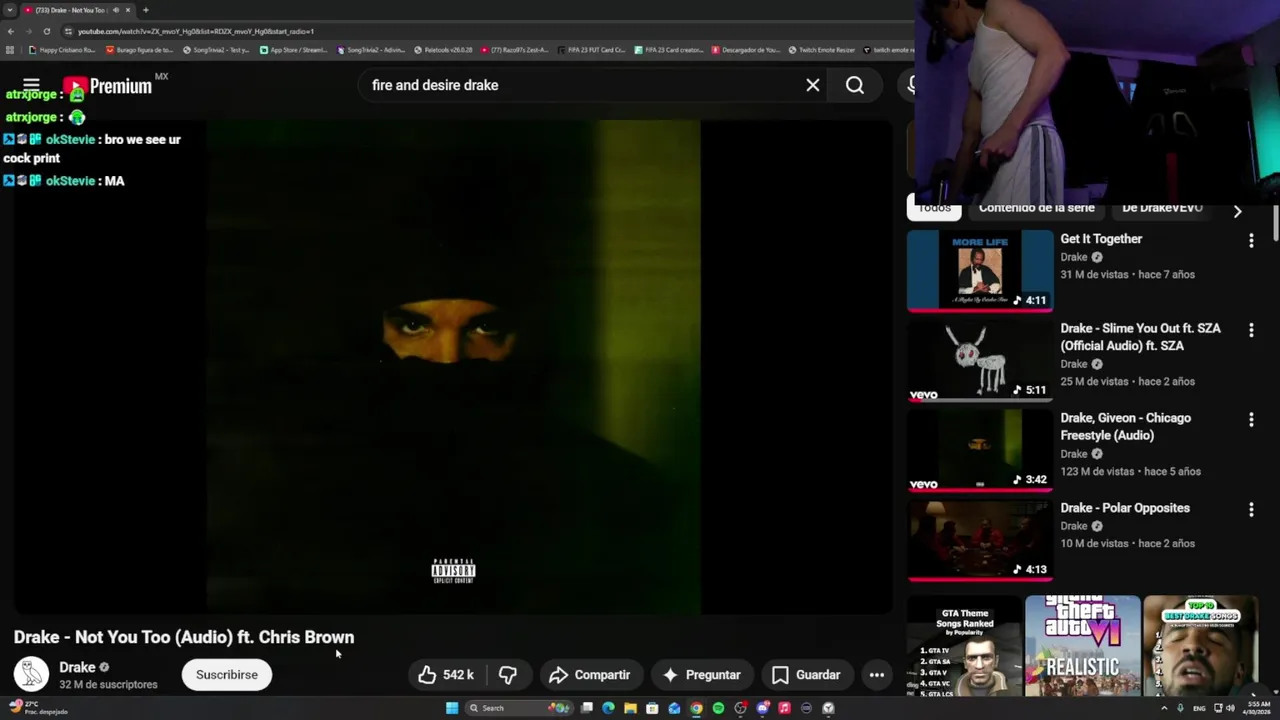Go back with browser back arrow
Screen dimensions: 1280x720
11,31
